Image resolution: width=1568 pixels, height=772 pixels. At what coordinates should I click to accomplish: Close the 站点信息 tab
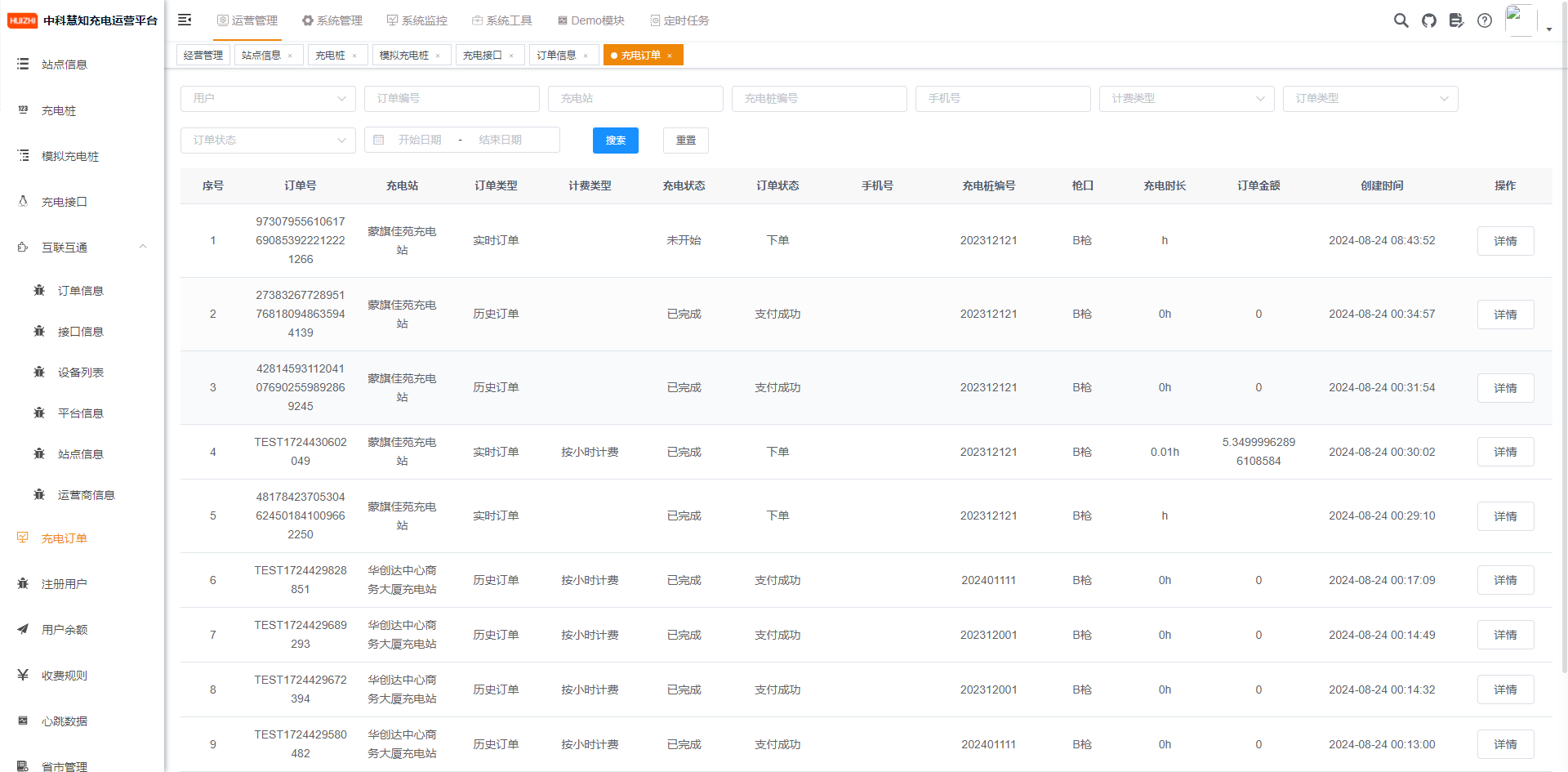tap(290, 56)
